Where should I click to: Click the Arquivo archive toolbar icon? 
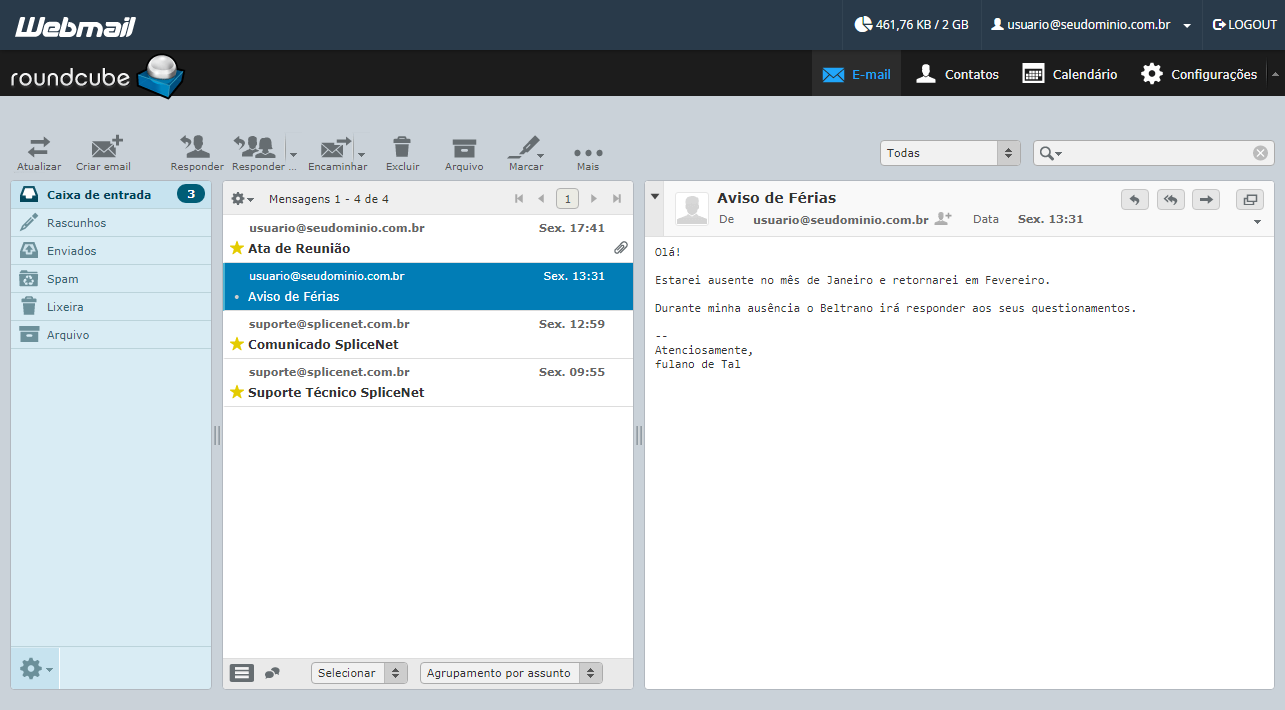pos(464,147)
